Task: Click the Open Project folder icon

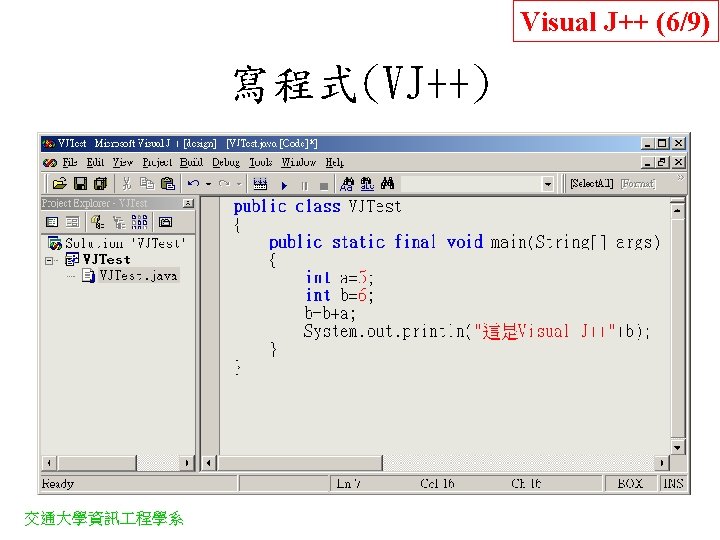Action: 59,184
